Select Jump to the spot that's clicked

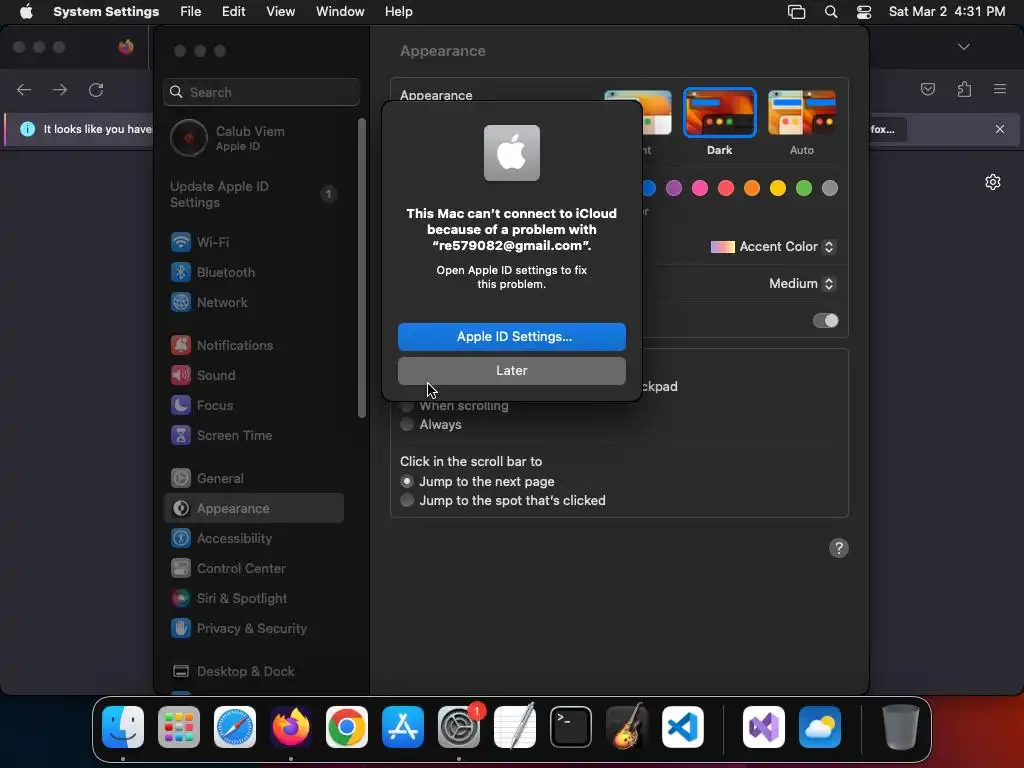tap(407, 500)
